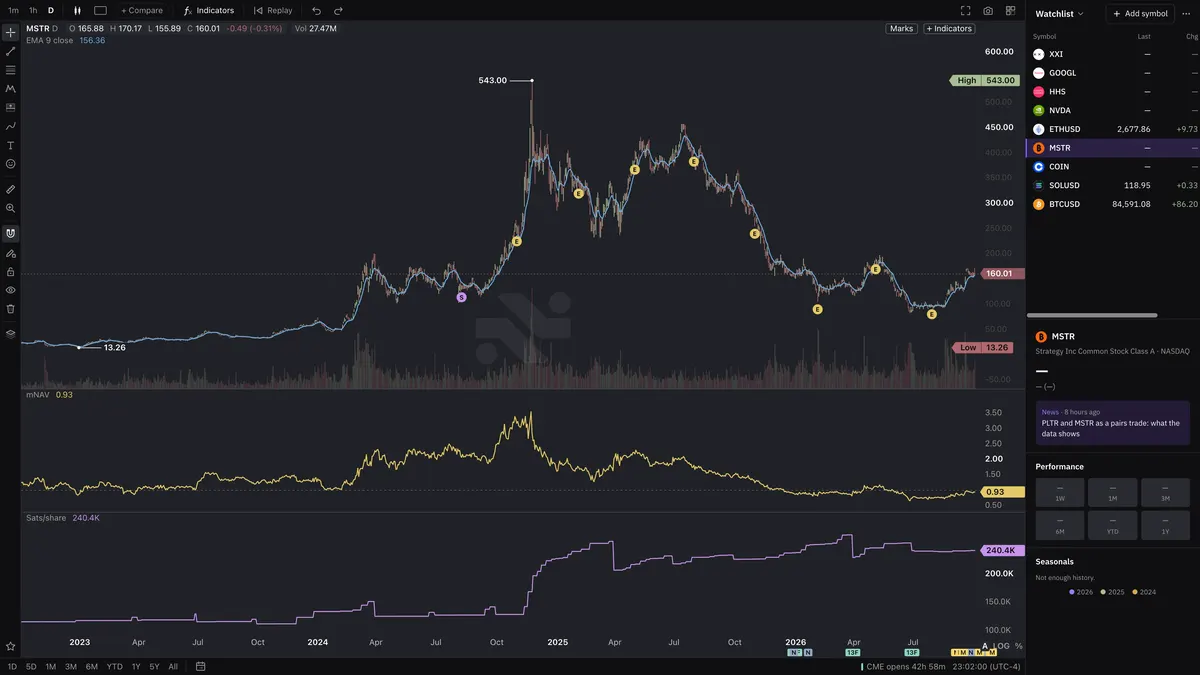Set date range to YTD

(x=114, y=666)
